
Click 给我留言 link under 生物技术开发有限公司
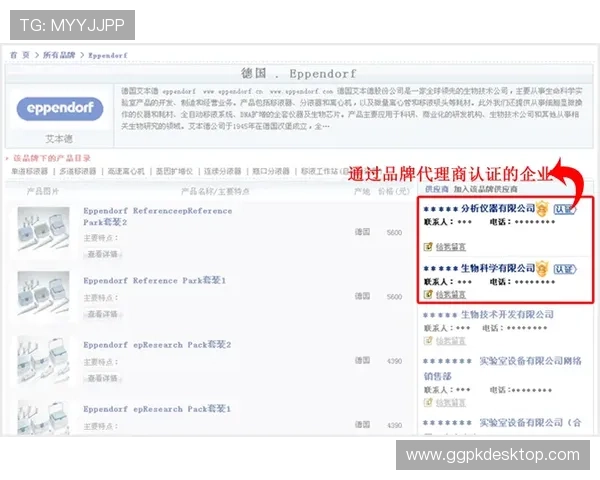[x=451, y=341]
